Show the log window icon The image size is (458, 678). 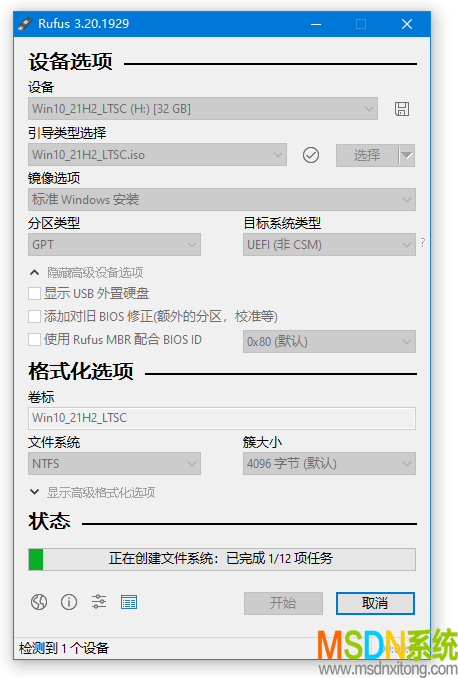click(129, 602)
